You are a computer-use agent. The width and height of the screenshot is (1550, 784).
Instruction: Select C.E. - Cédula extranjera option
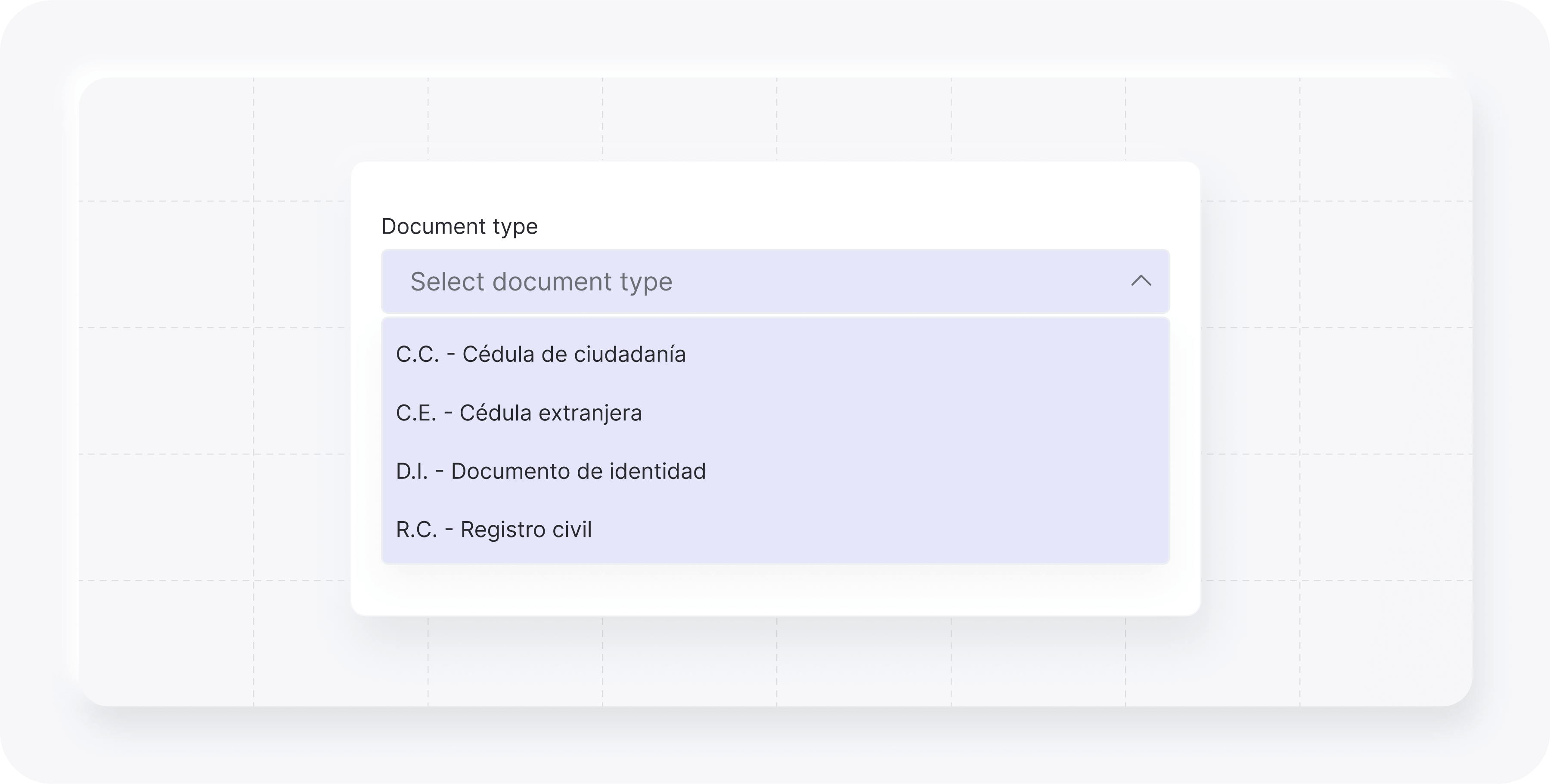click(x=519, y=413)
